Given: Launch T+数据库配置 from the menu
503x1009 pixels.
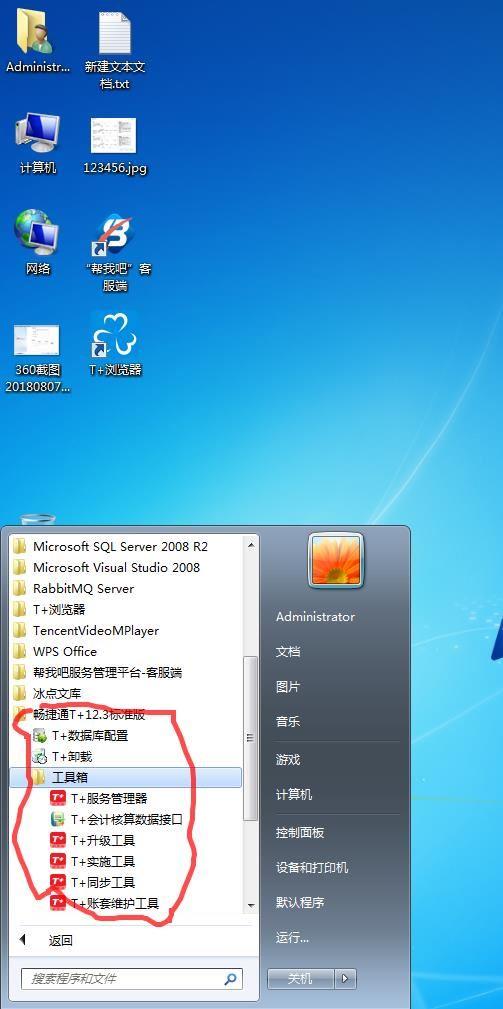Looking at the screenshot, I should pos(81,735).
